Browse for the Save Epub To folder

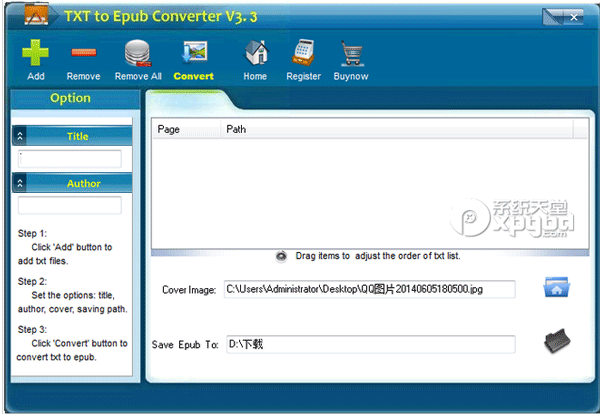point(556,343)
